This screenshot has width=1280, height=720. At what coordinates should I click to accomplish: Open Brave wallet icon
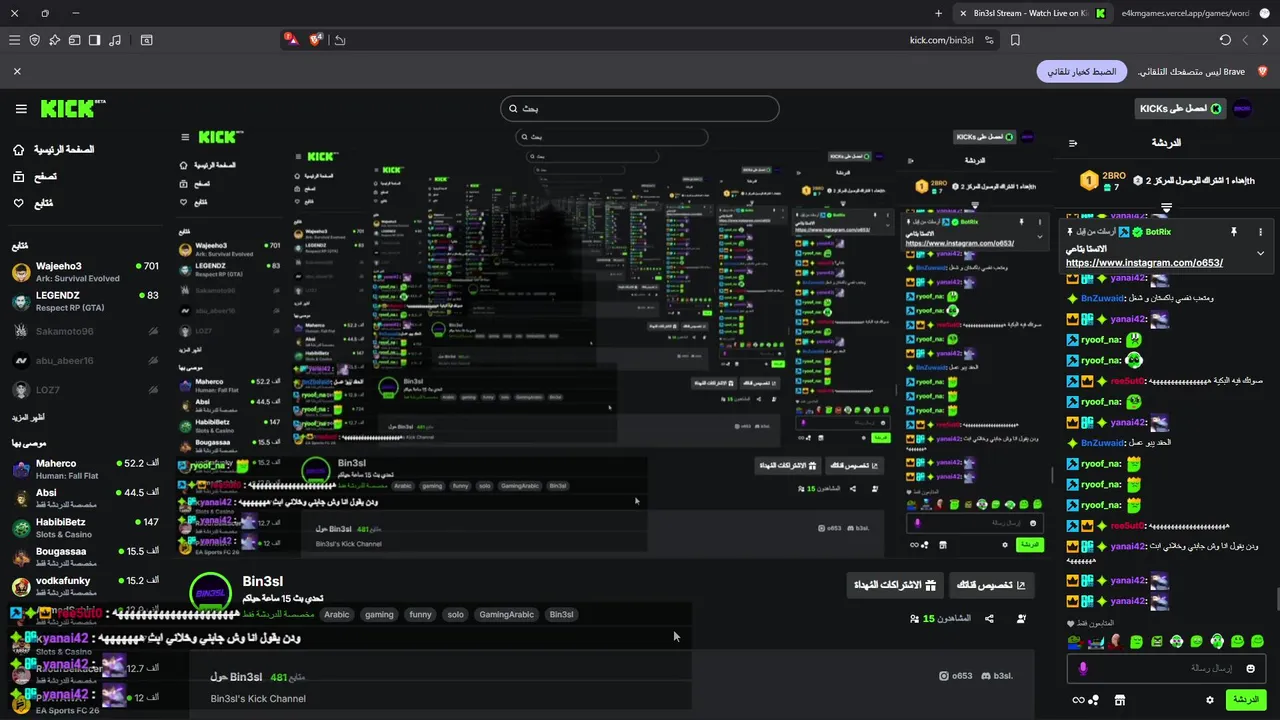[x=74, y=40]
